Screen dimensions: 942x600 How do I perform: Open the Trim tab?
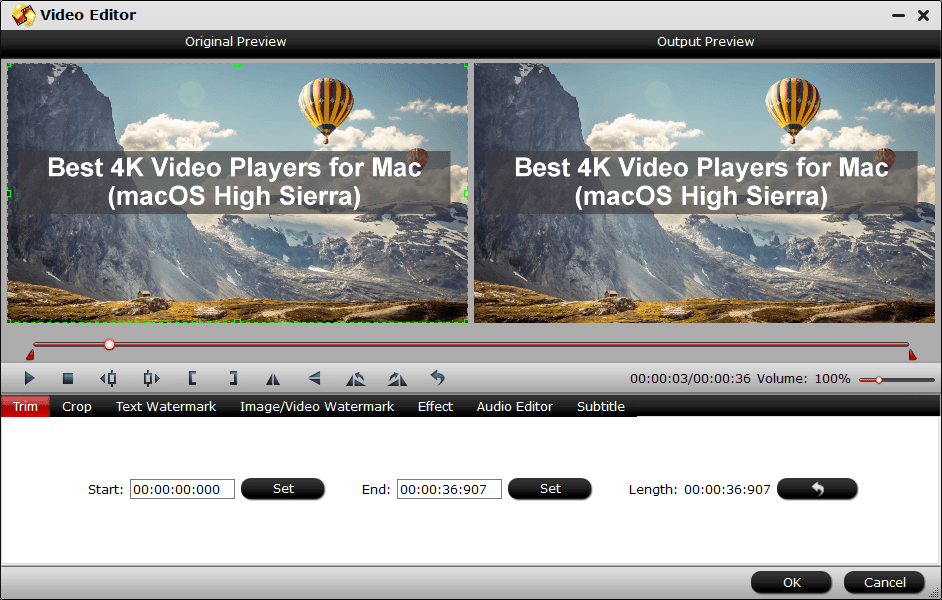25,407
